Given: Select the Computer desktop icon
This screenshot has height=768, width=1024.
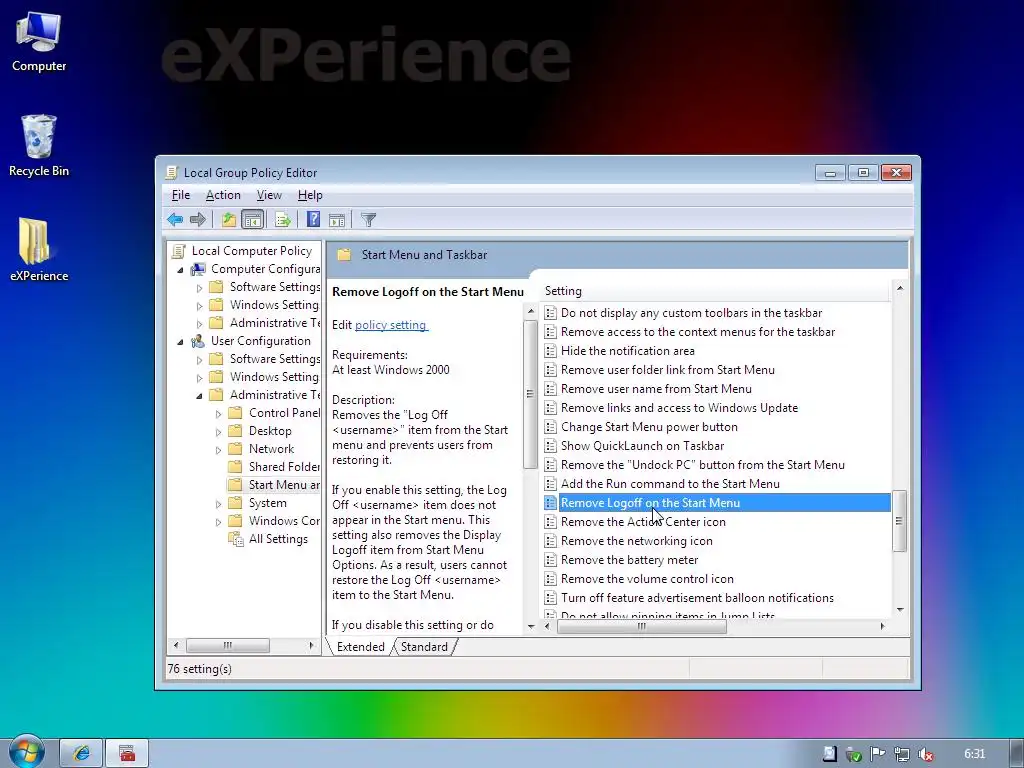Looking at the screenshot, I should tap(39, 41).
